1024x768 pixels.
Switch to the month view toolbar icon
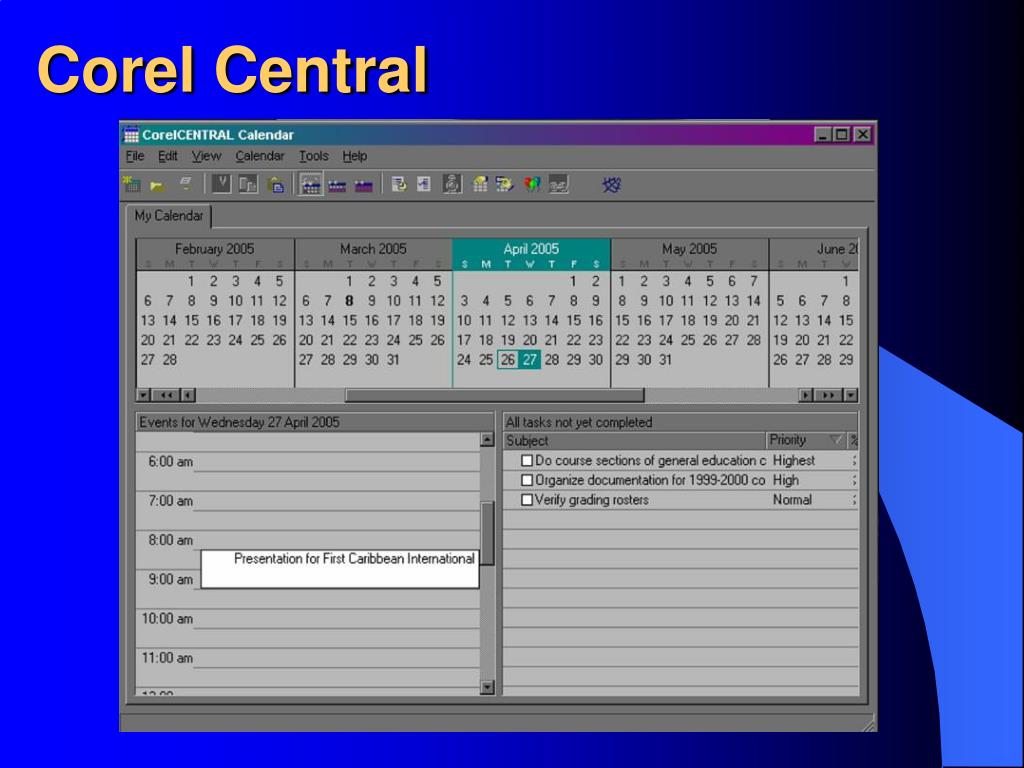click(x=363, y=186)
